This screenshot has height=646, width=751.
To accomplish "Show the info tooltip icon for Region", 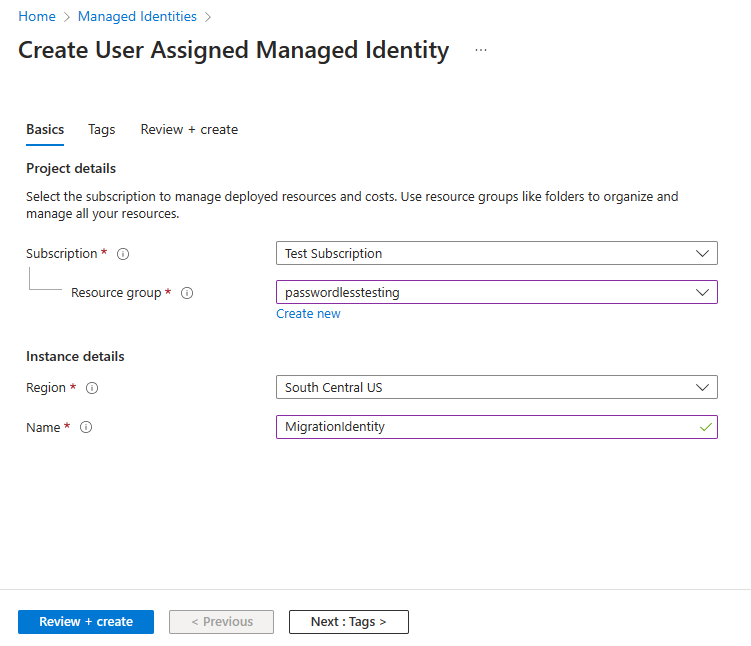I will (92, 388).
